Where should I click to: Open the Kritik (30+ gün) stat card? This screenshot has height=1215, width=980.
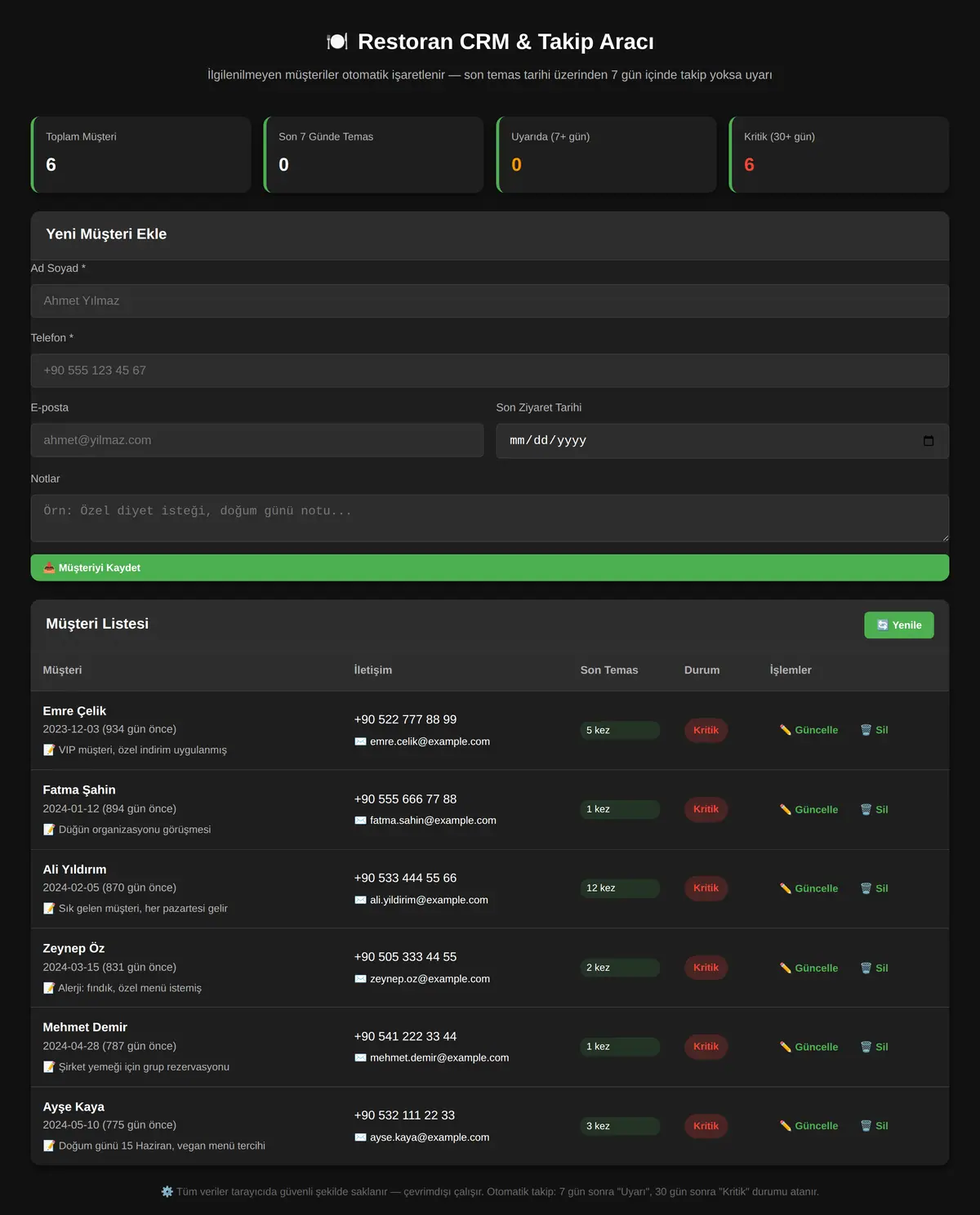[839, 154]
